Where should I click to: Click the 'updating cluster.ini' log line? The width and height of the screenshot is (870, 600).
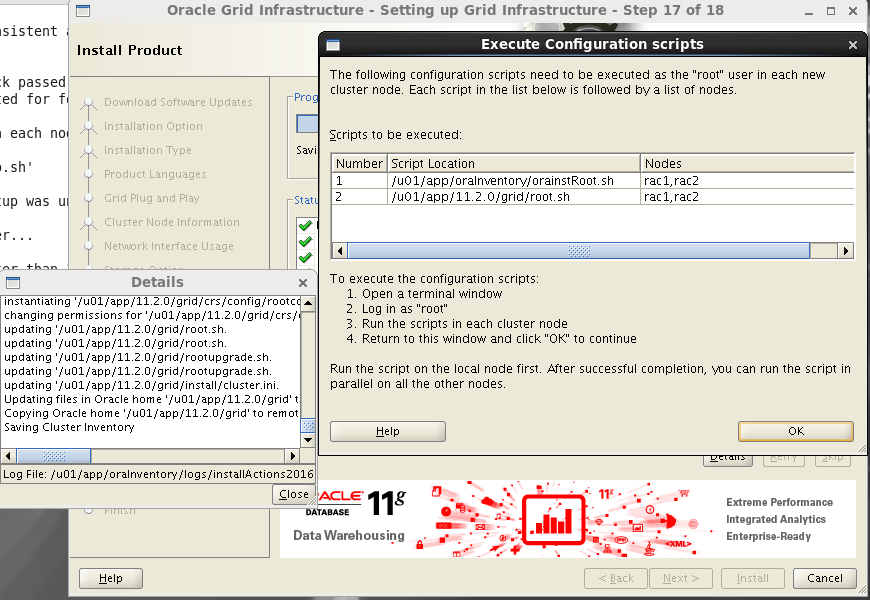tap(141, 385)
